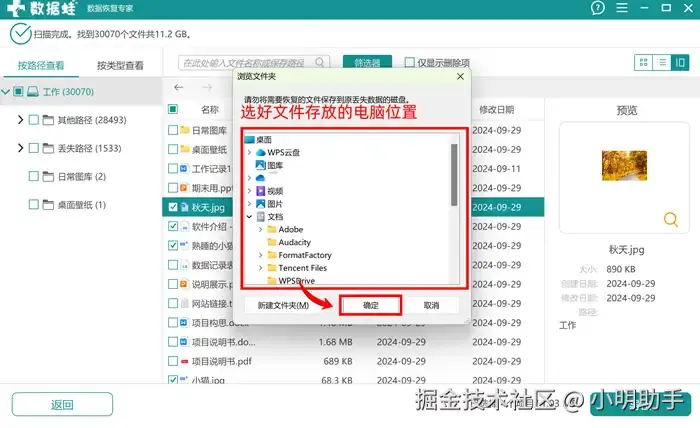Toggle 仅显示删除项 checkbox

[x=409, y=62]
